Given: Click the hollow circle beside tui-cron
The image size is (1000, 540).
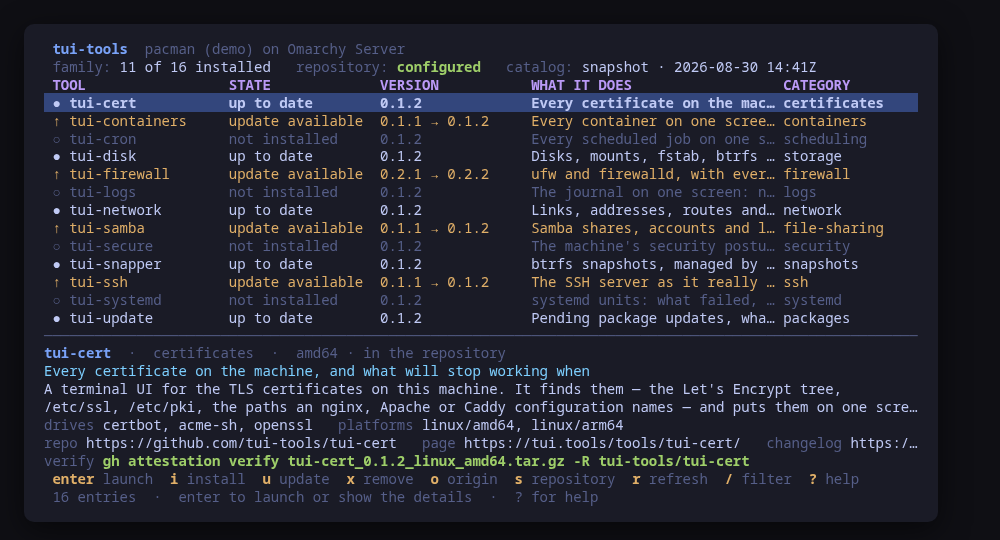Looking at the screenshot, I should coord(57,139).
